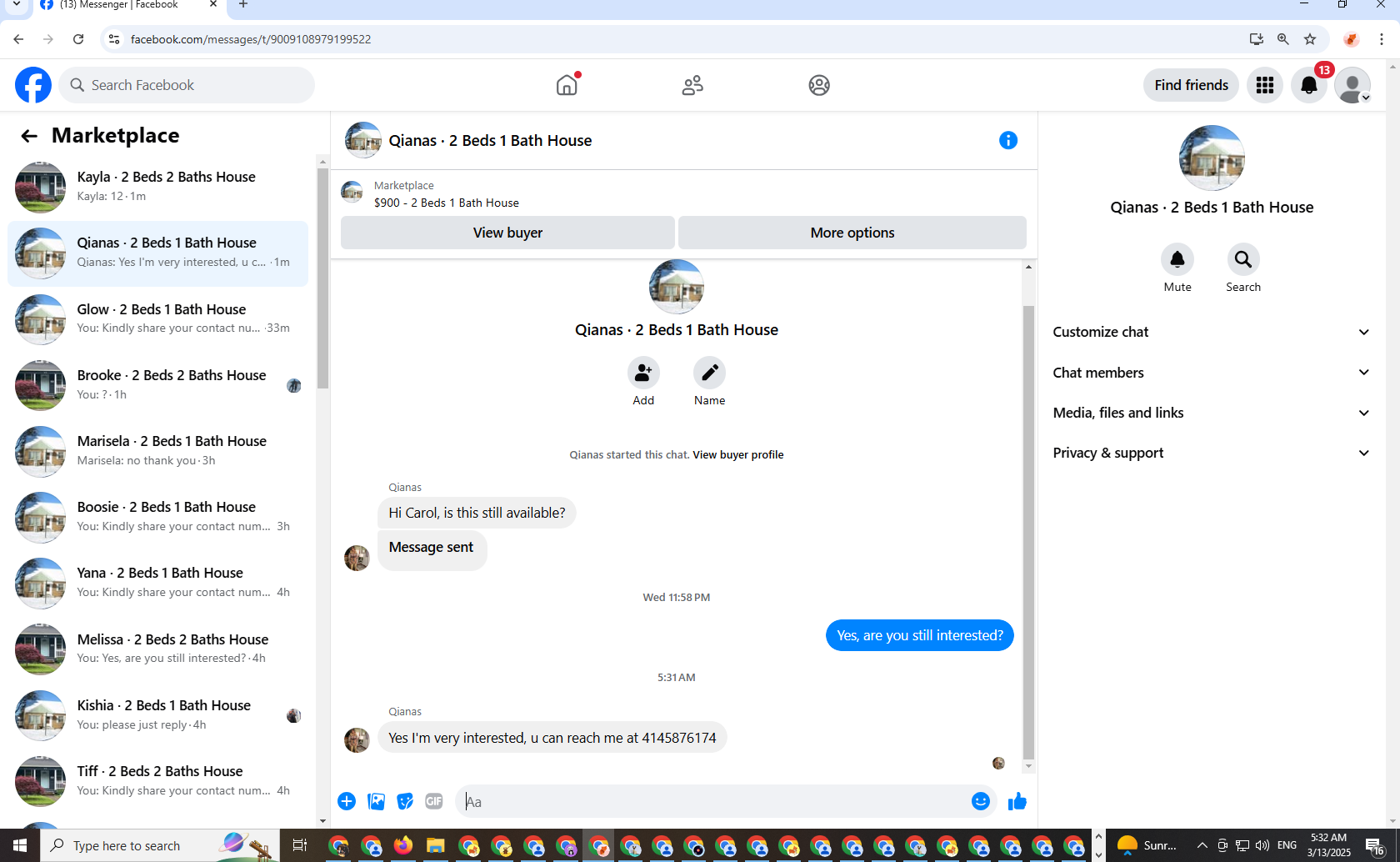Open Boosie 2 Beds 1 Bath House chat
Screen dimensions: 1400x862
(x=158, y=517)
